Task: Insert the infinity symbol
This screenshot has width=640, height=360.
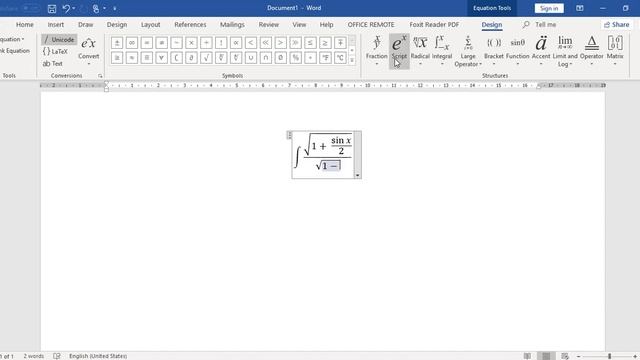Action: tap(132, 43)
